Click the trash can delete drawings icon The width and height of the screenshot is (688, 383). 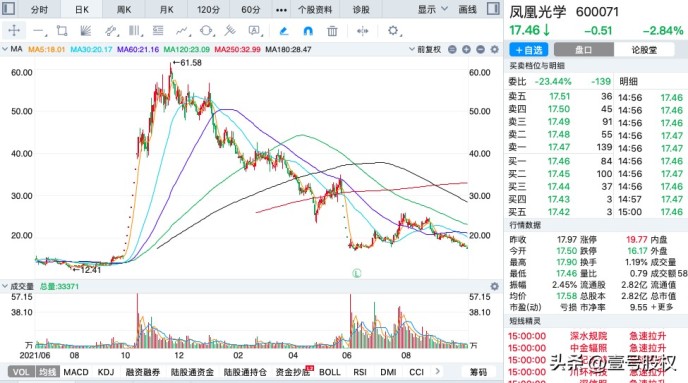tap(332, 31)
